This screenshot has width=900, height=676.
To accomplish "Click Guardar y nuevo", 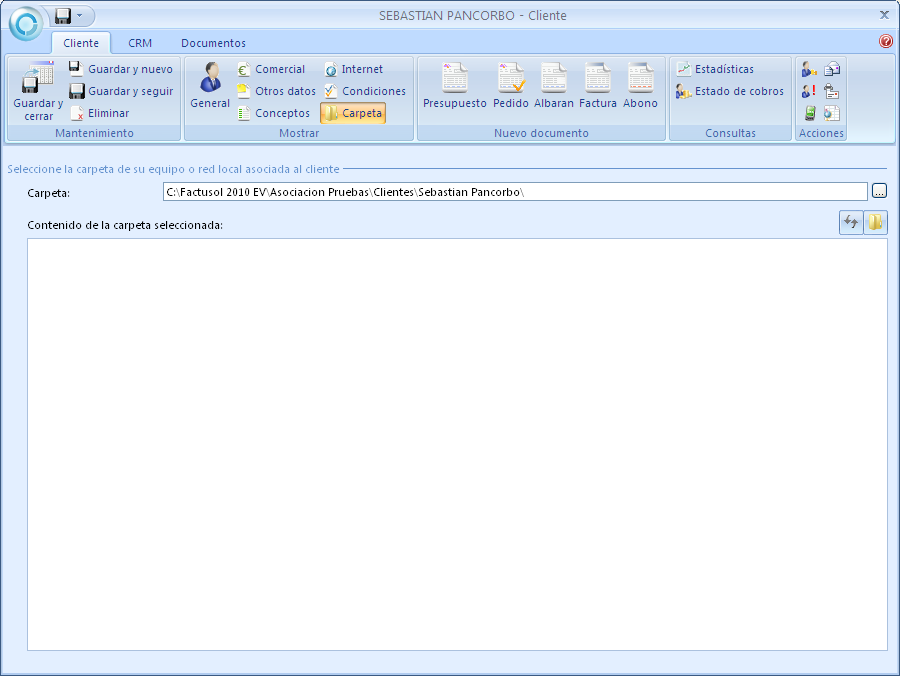I will (x=120, y=69).
